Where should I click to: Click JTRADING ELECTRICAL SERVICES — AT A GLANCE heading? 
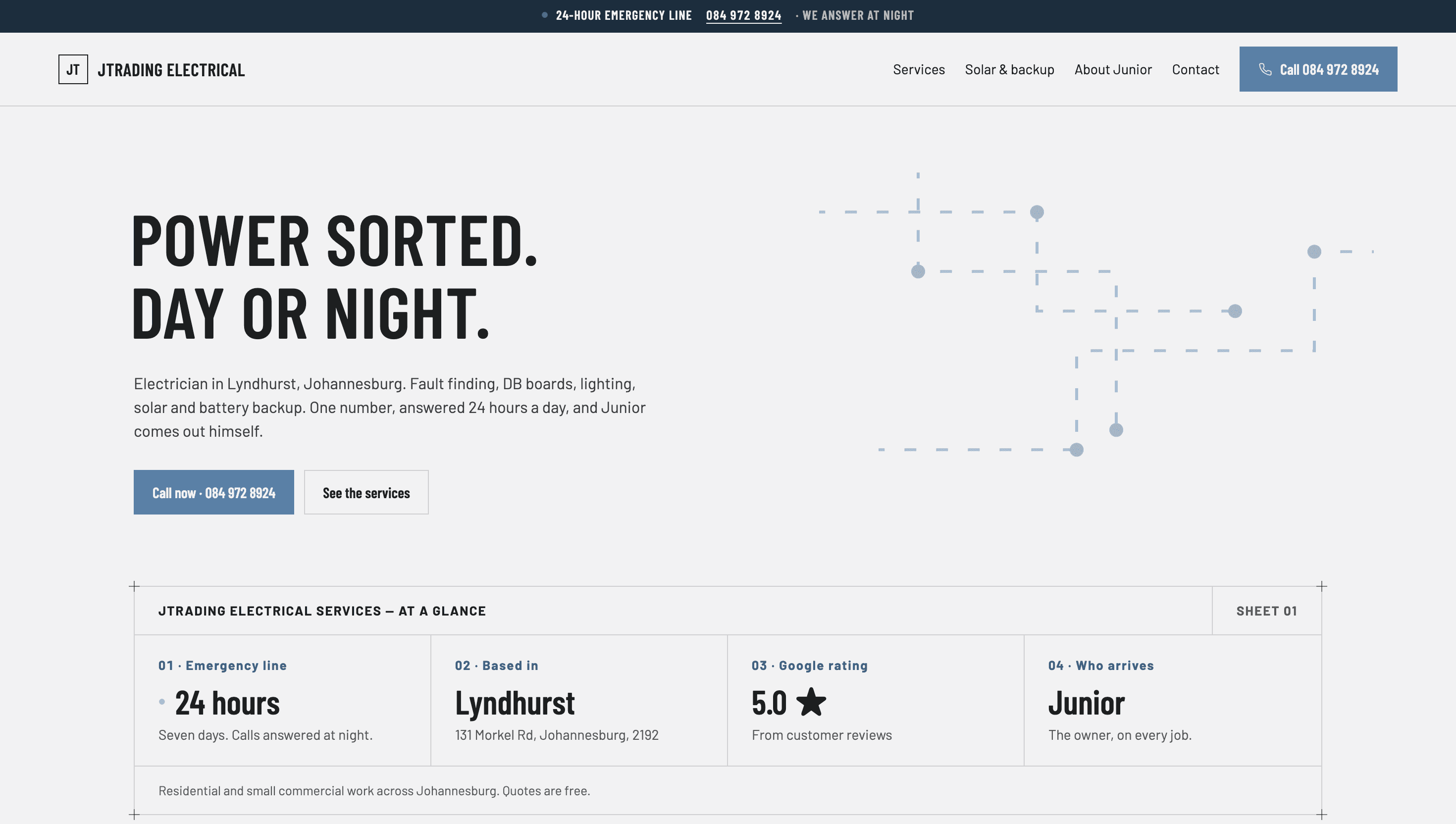coord(322,611)
